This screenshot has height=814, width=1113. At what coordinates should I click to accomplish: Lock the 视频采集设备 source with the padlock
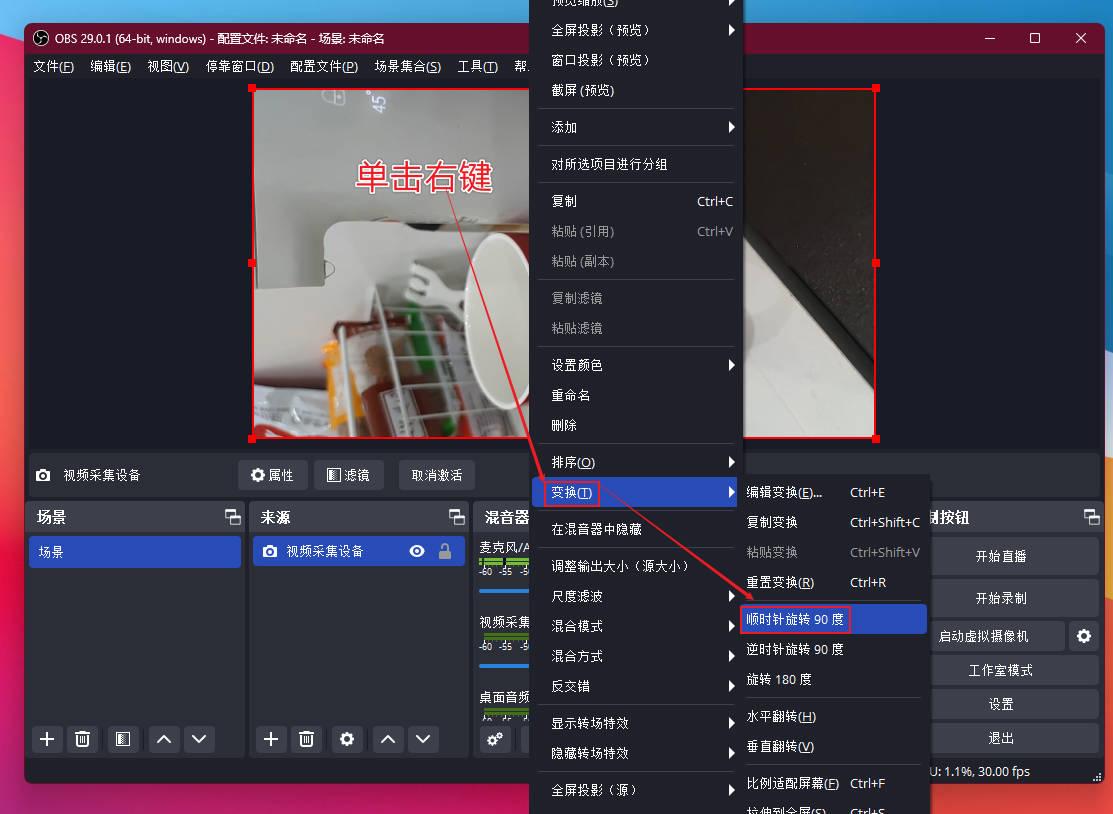(x=445, y=551)
